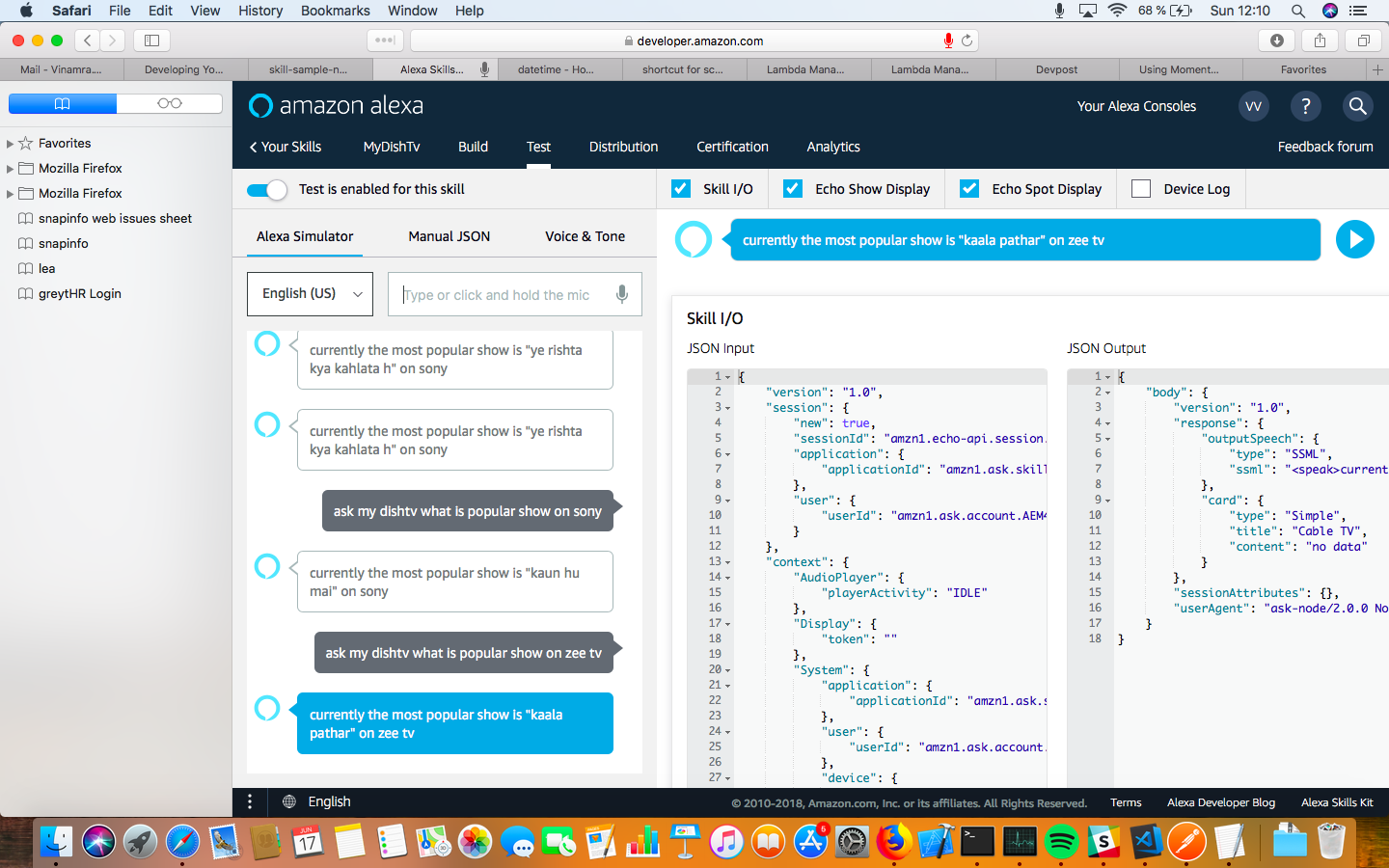
Task: Click Safari forward navigation arrow
Action: coord(113,41)
